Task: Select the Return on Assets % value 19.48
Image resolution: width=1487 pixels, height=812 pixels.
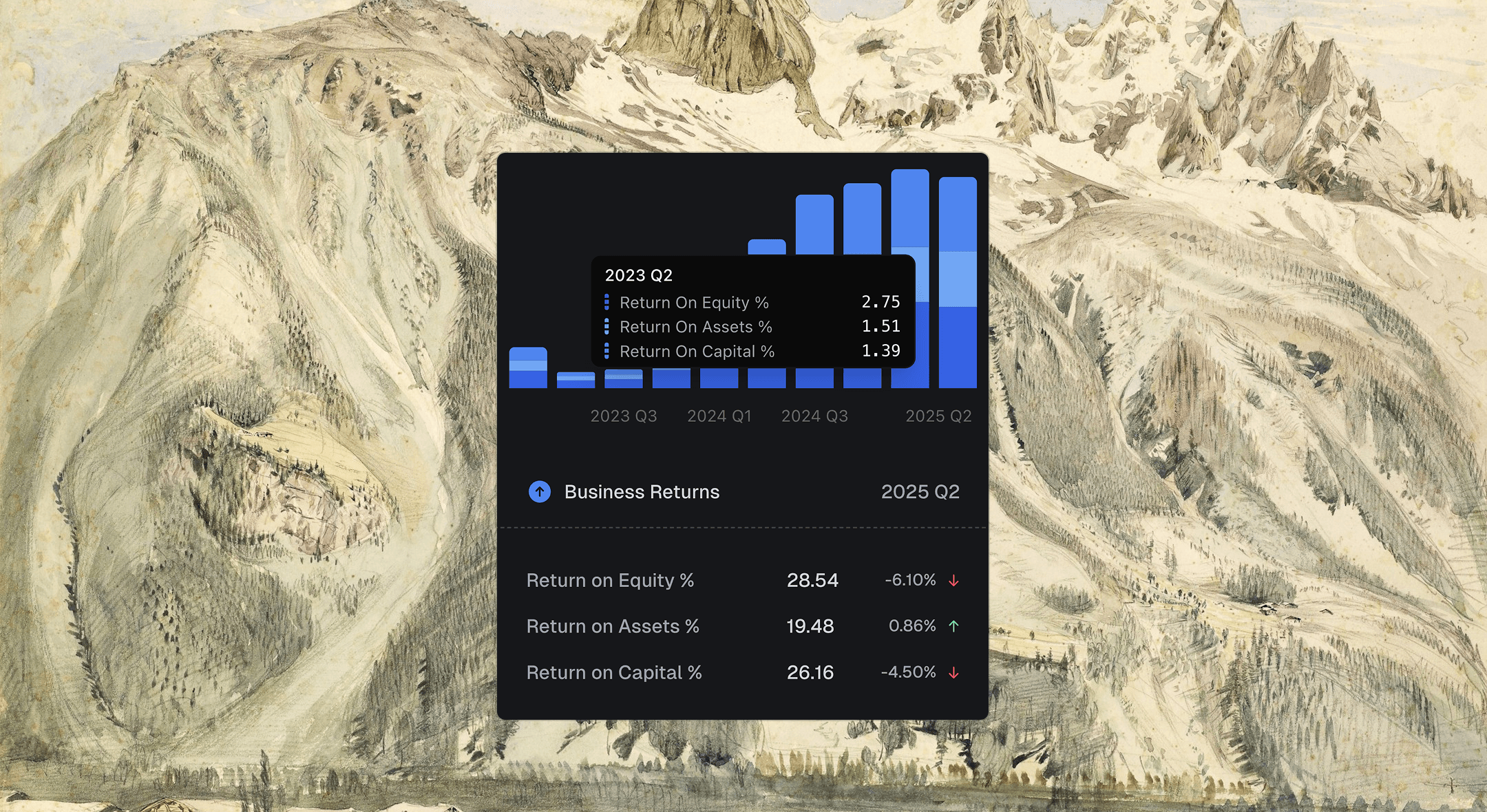Action: click(x=810, y=626)
